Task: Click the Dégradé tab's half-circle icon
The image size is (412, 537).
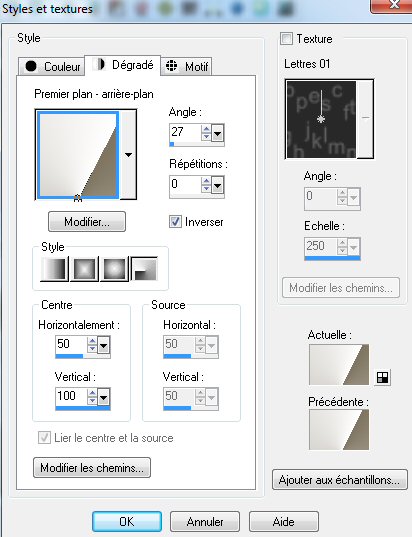Action: tap(100, 64)
